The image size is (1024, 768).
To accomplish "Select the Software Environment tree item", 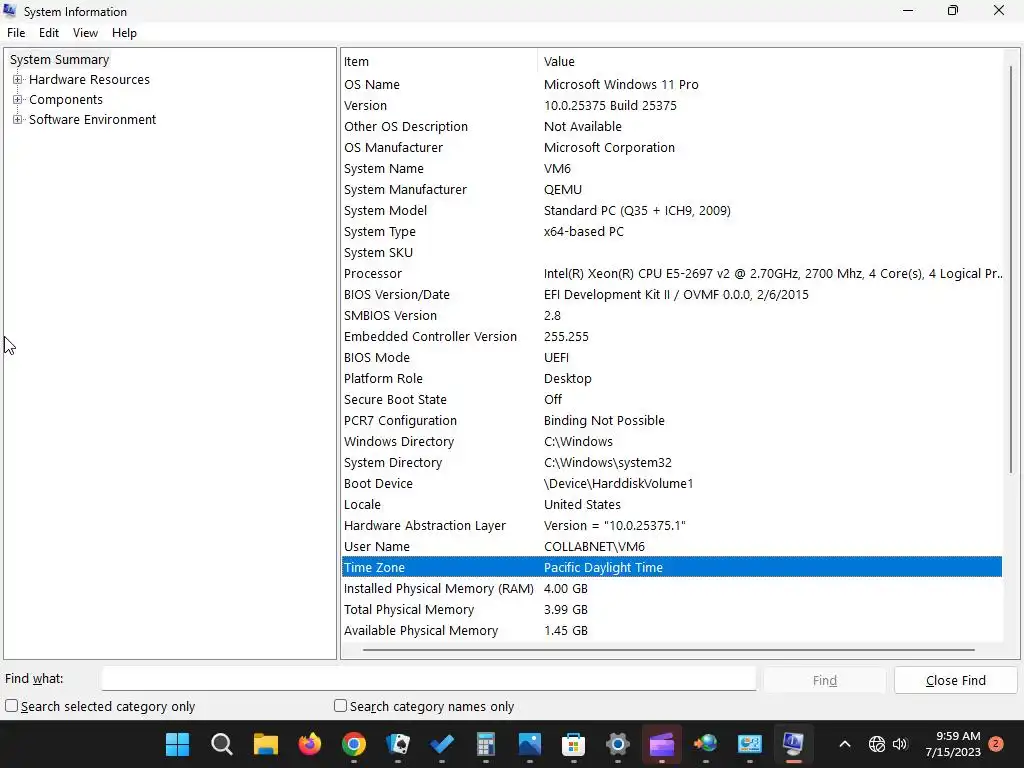I will click(93, 120).
